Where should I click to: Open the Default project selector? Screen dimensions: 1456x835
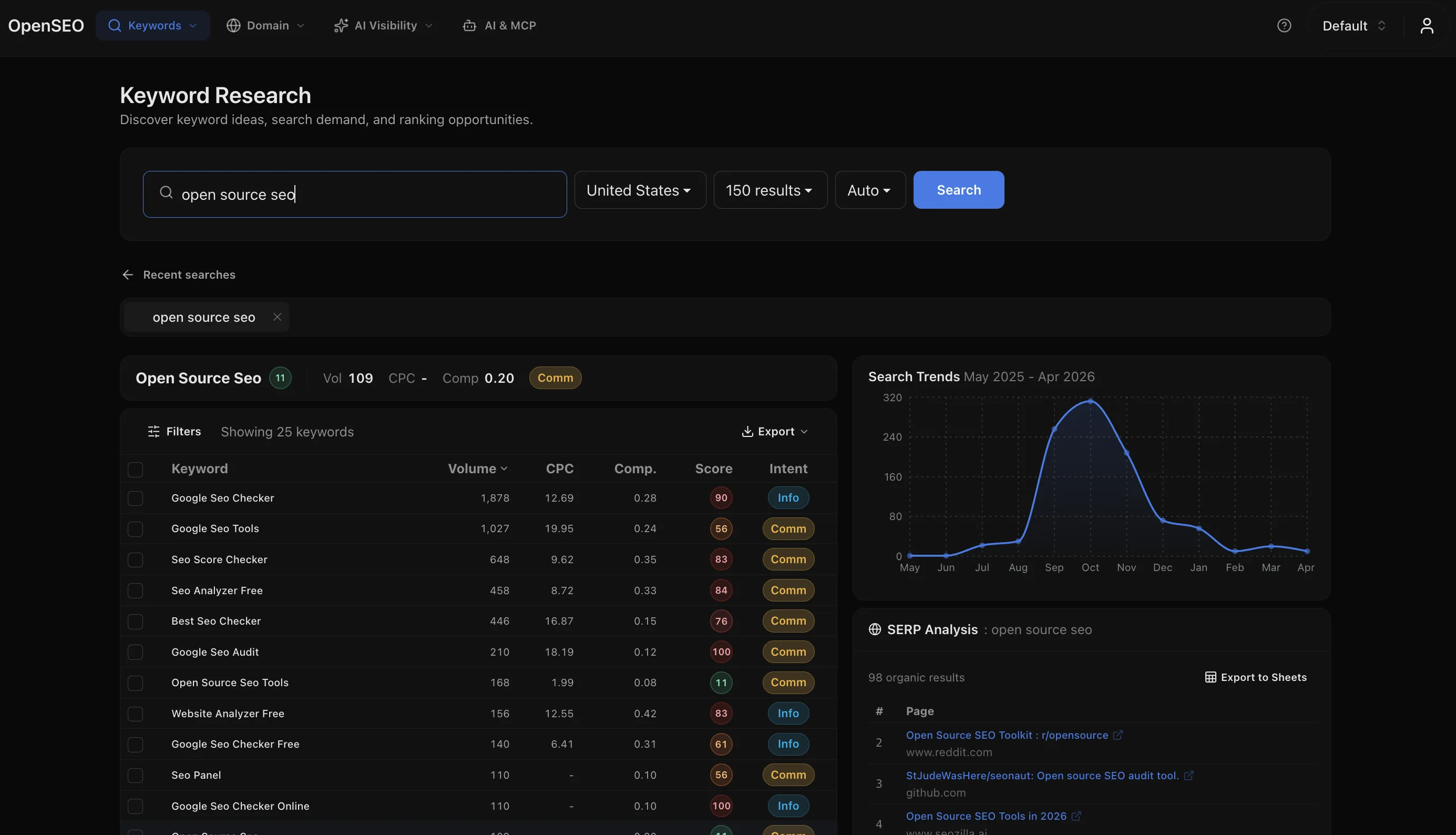pos(1354,26)
